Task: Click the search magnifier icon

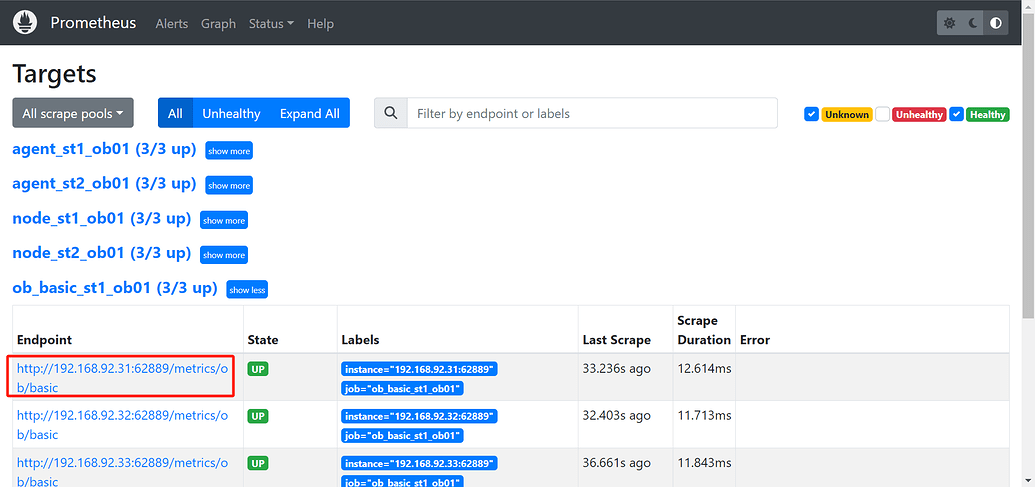Action: pos(391,113)
